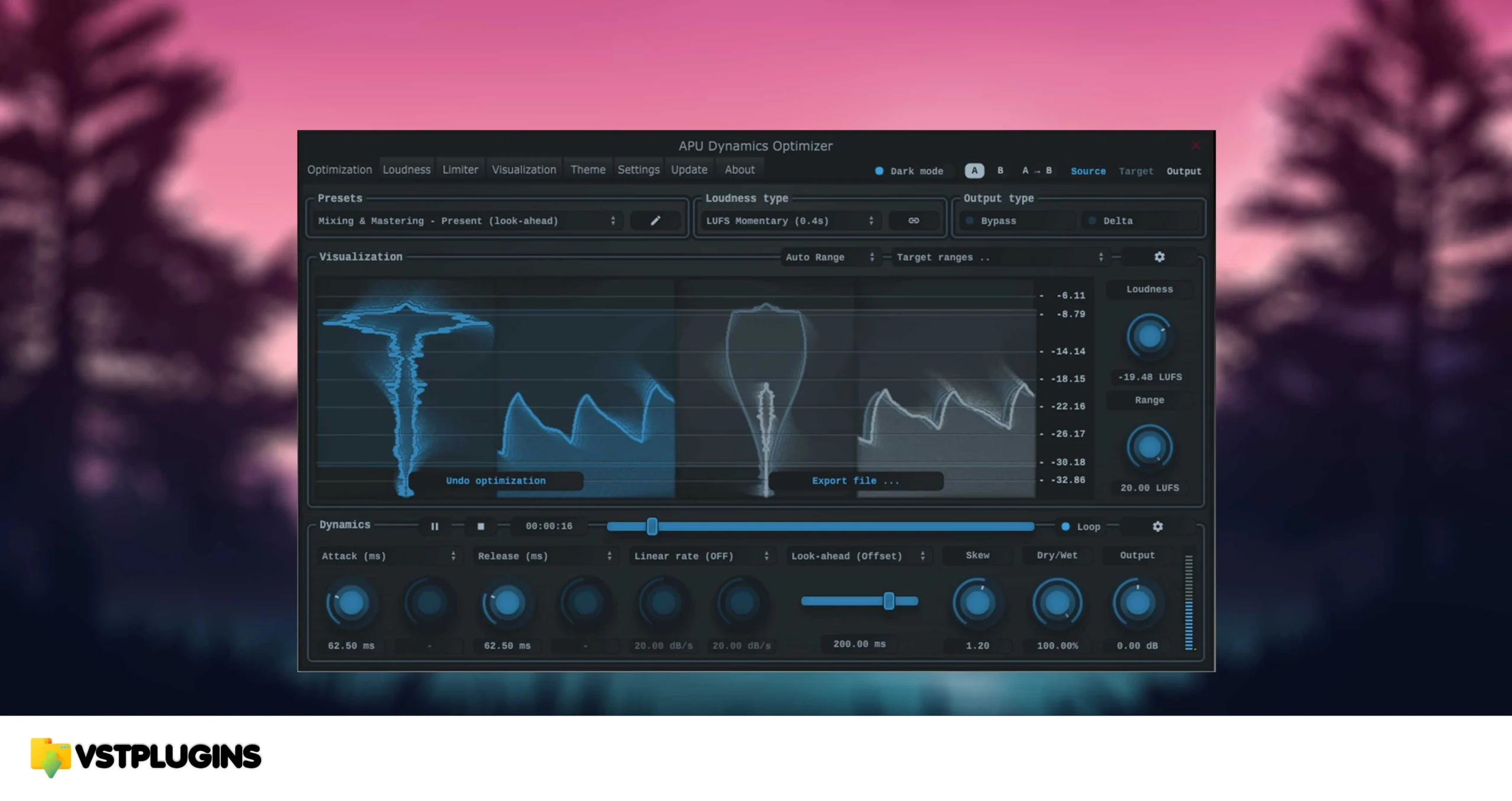Open the About tab
The height and width of the screenshot is (801, 1512).
click(739, 170)
